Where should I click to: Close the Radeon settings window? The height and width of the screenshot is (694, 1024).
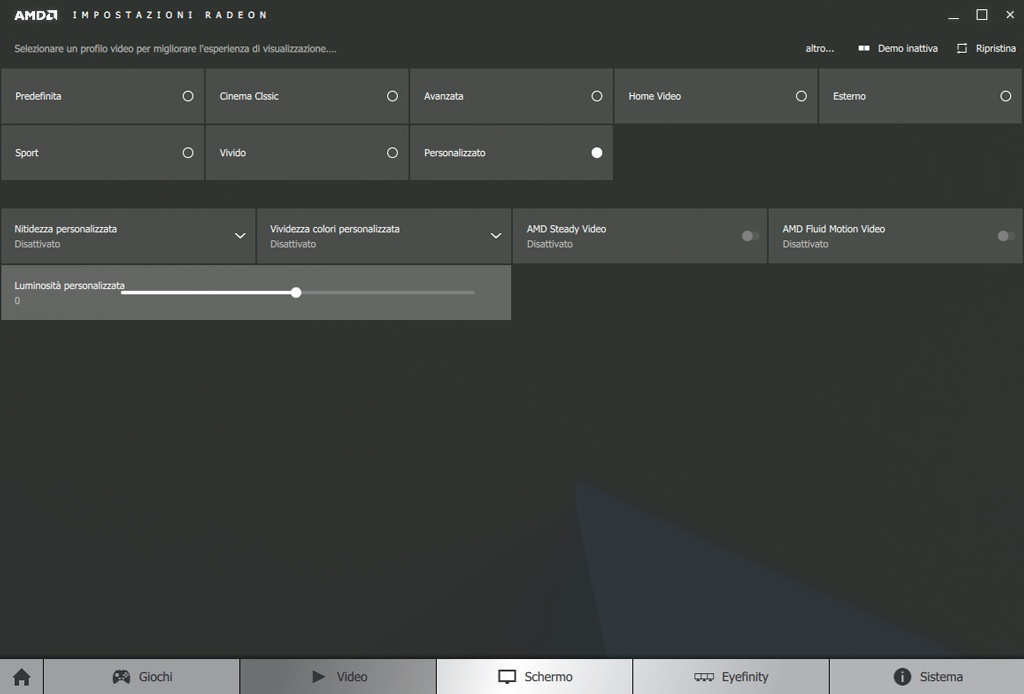pyautogui.click(x=1010, y=15)
